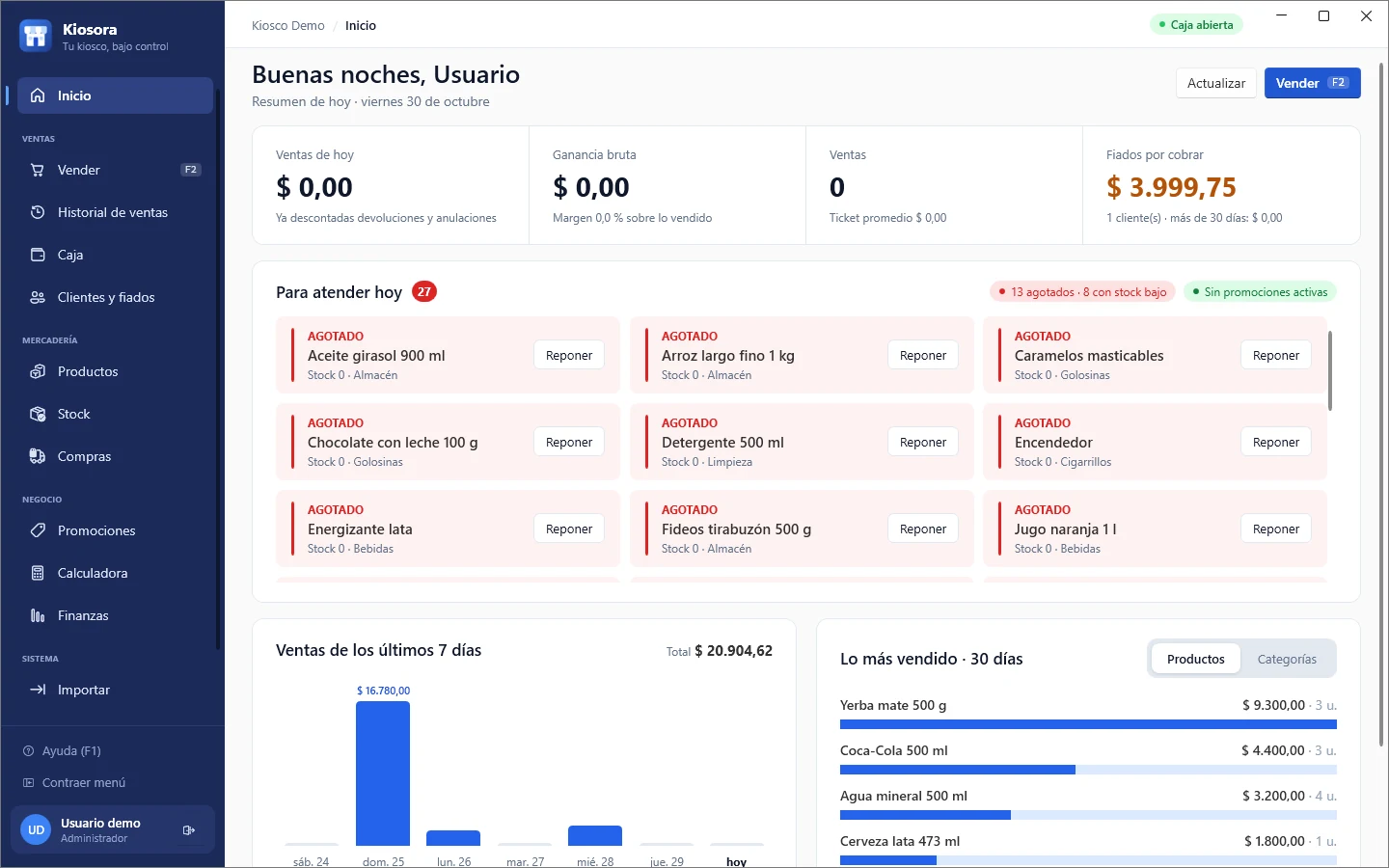Reponer Fideos tirabuzón 500 g
1389x868 pixels.
[923, 529]
